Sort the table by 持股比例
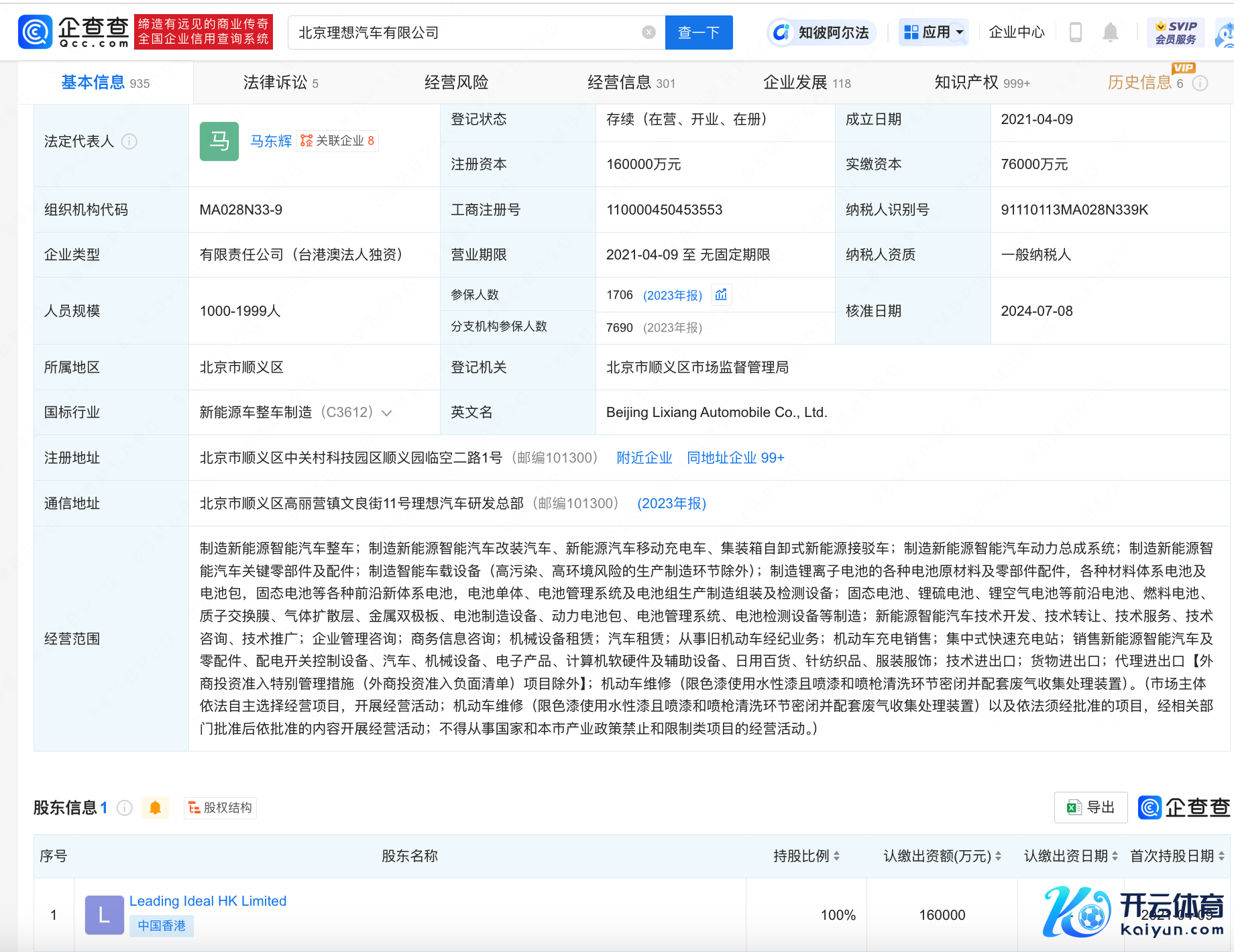The height and width of the screenshot is (952, 1234). tap(836, 856)
